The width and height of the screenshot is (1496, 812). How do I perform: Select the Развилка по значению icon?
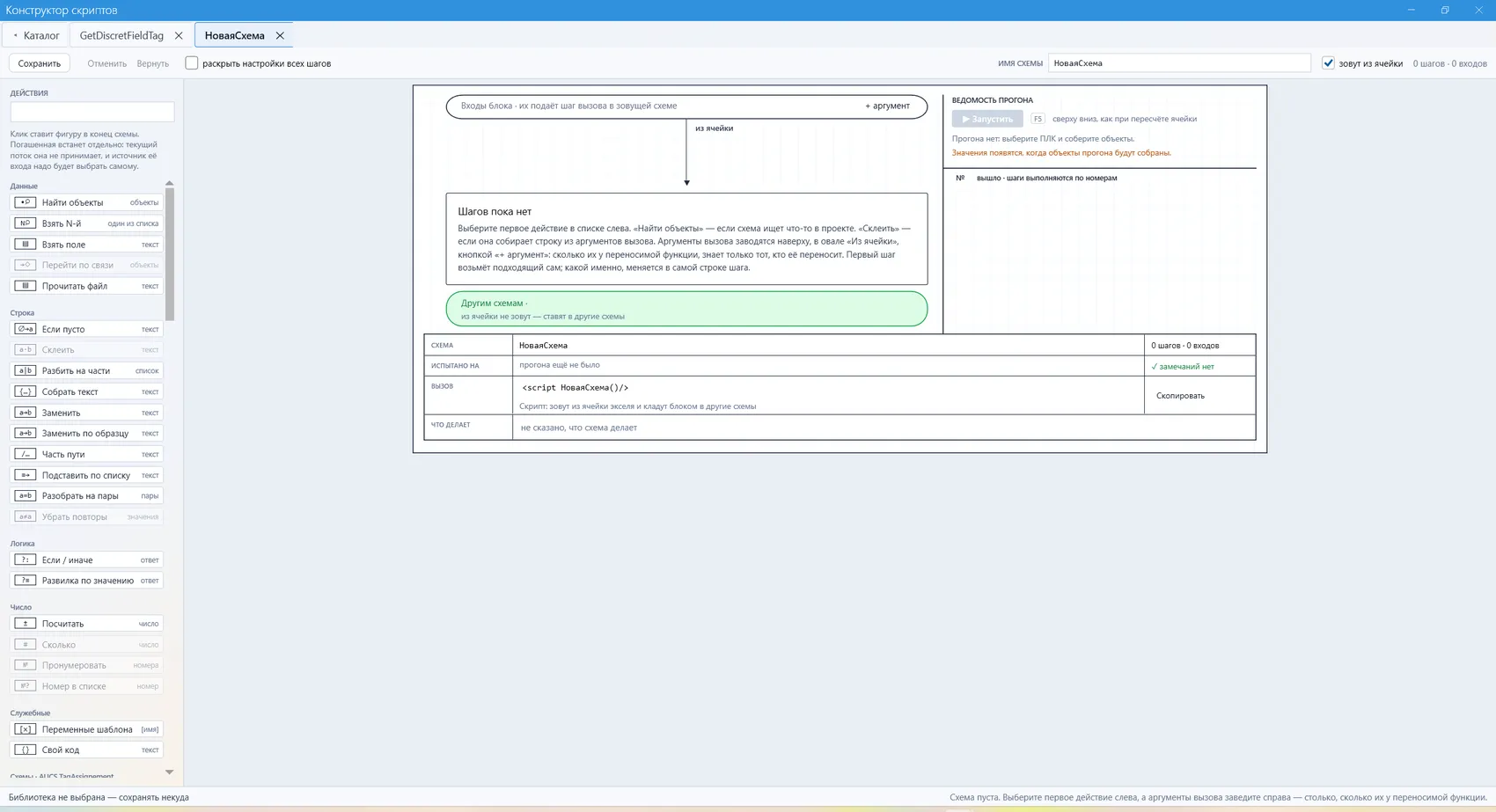25,581
